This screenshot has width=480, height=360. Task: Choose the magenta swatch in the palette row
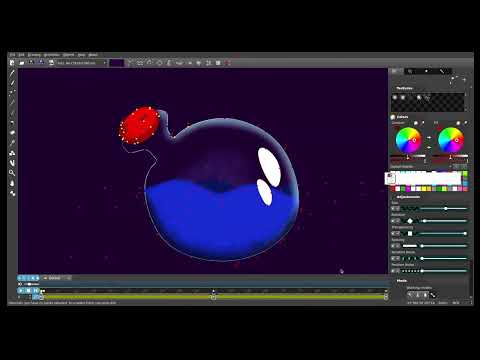(408, 189)
